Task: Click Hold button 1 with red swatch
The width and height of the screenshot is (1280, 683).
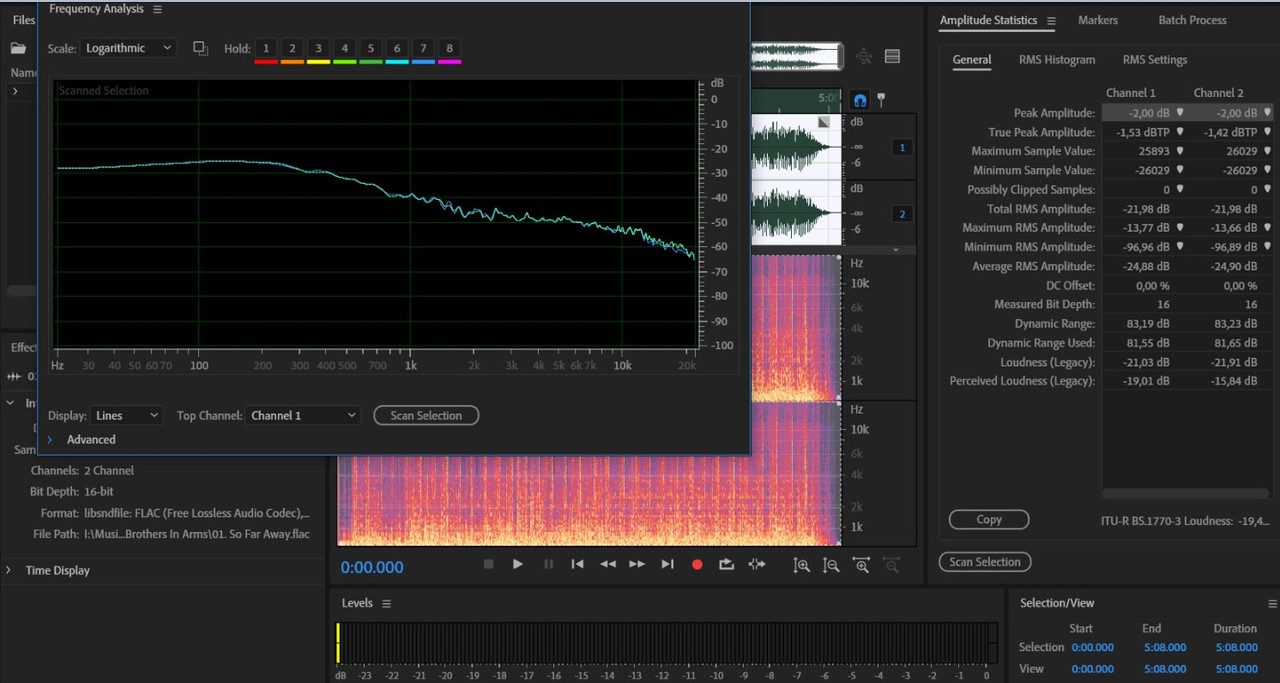Action: tap(266, 49)
